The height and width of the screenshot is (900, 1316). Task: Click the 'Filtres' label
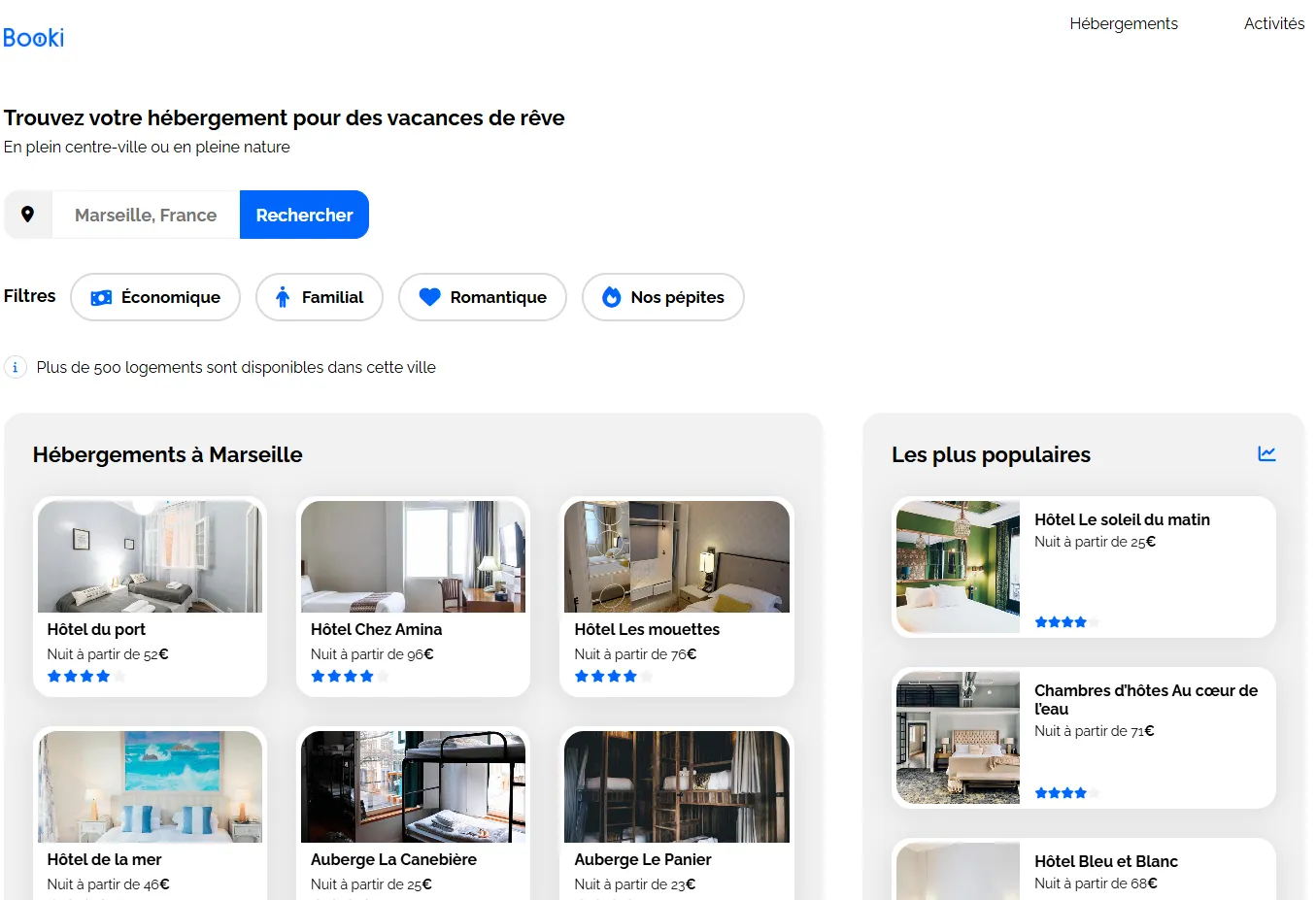click(x=30, y=295)
